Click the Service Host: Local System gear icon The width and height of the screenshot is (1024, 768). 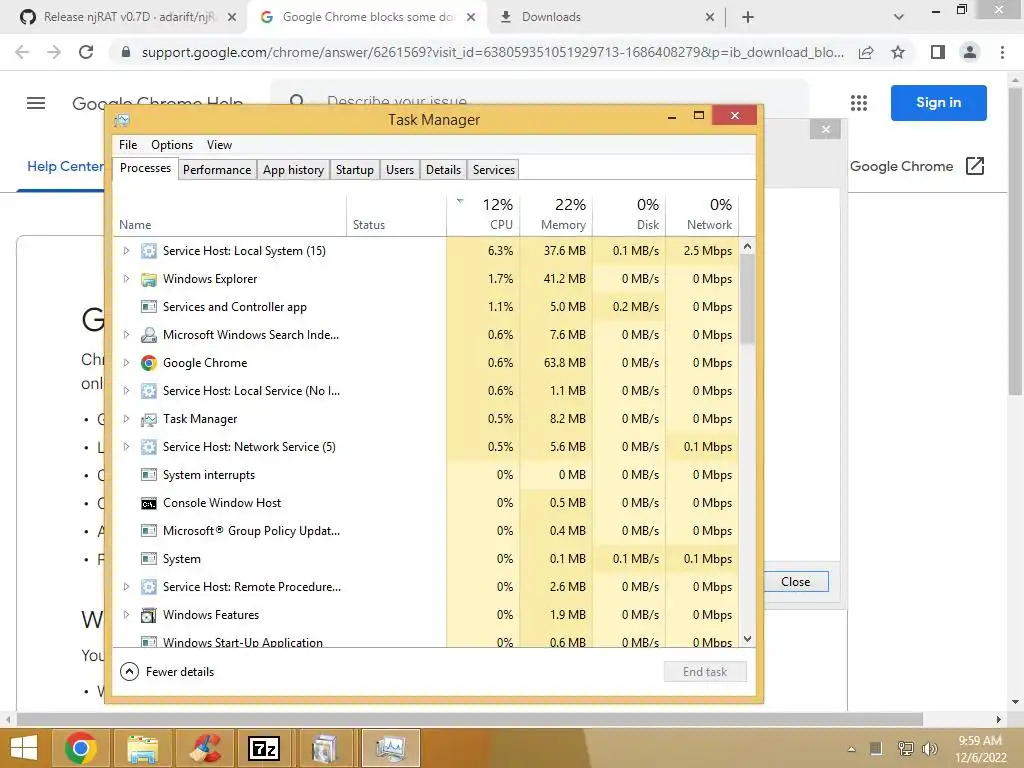click(149, 251)
